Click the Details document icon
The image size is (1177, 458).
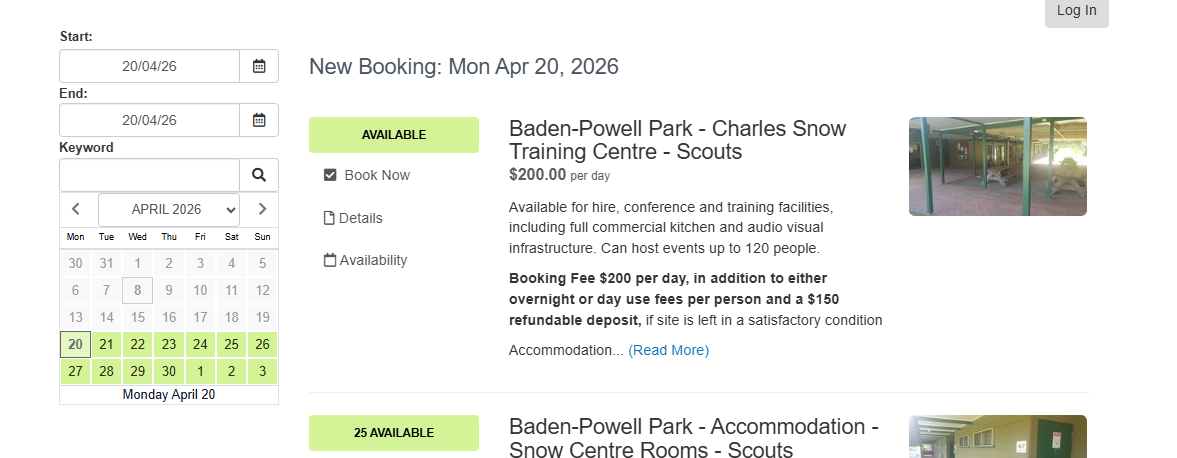click(329, 218)
